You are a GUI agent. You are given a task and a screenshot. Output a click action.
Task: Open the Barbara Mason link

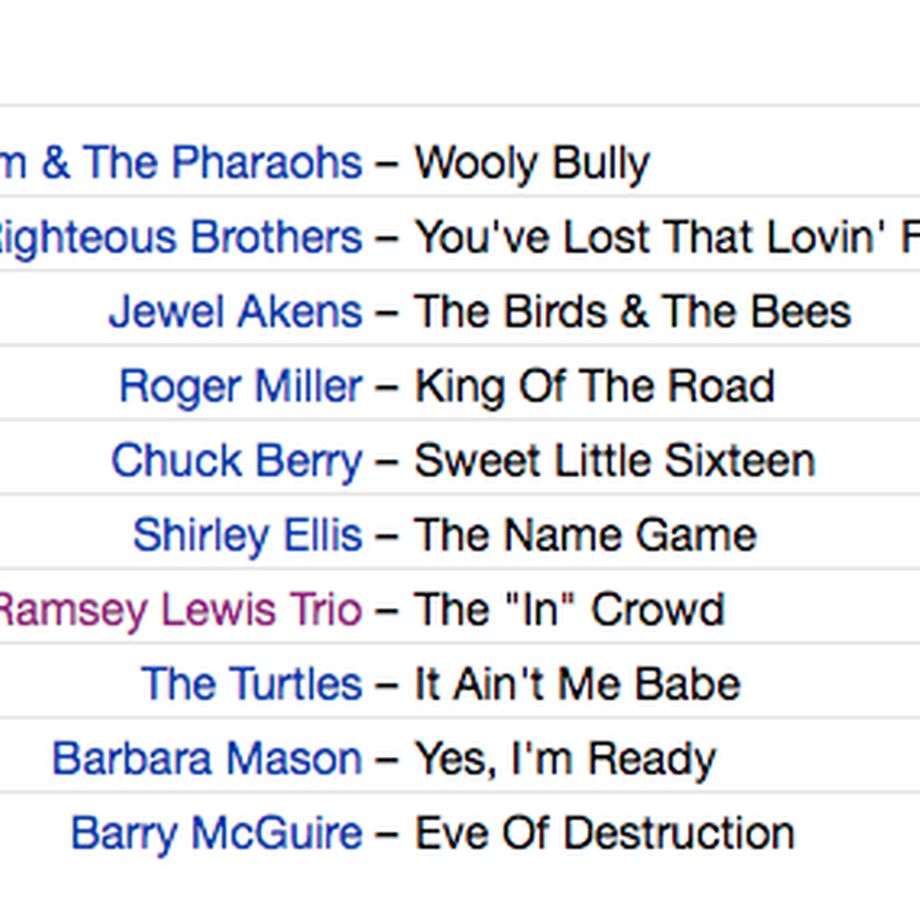point(208,759)
